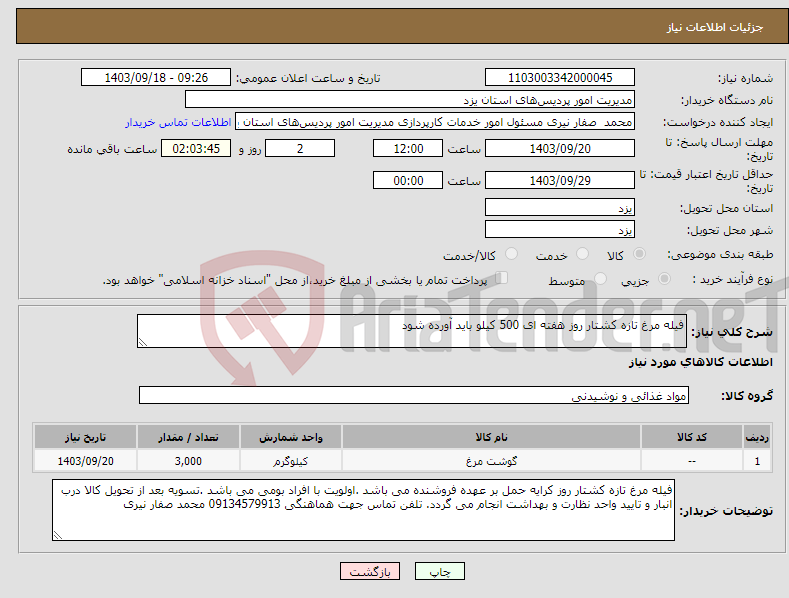Viewport: 789px width, 598px height.
Task: Click the 1403/09/20 date cell in table
Action: 85,461
